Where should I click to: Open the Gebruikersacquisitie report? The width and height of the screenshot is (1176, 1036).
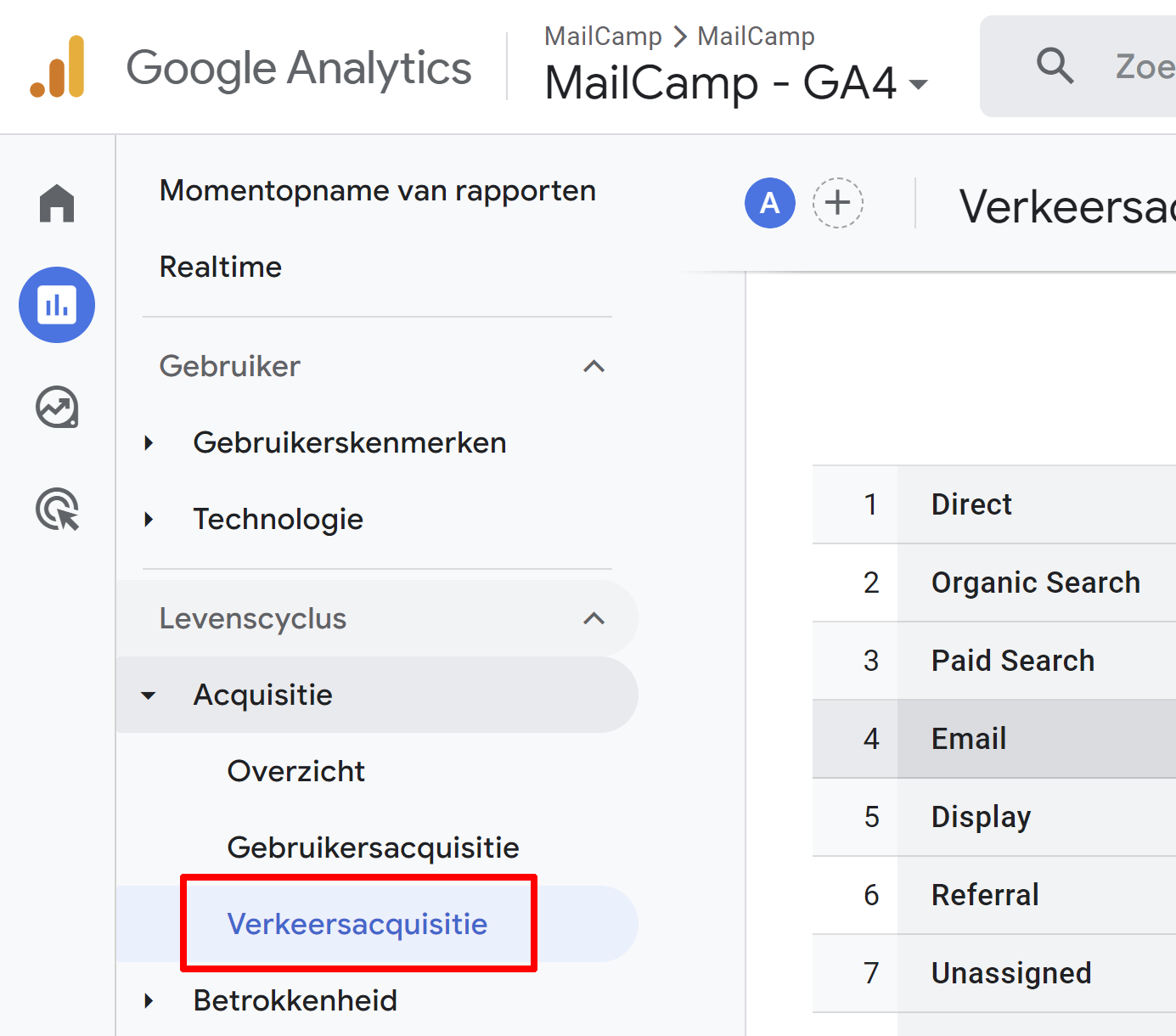tap(373, 847)
